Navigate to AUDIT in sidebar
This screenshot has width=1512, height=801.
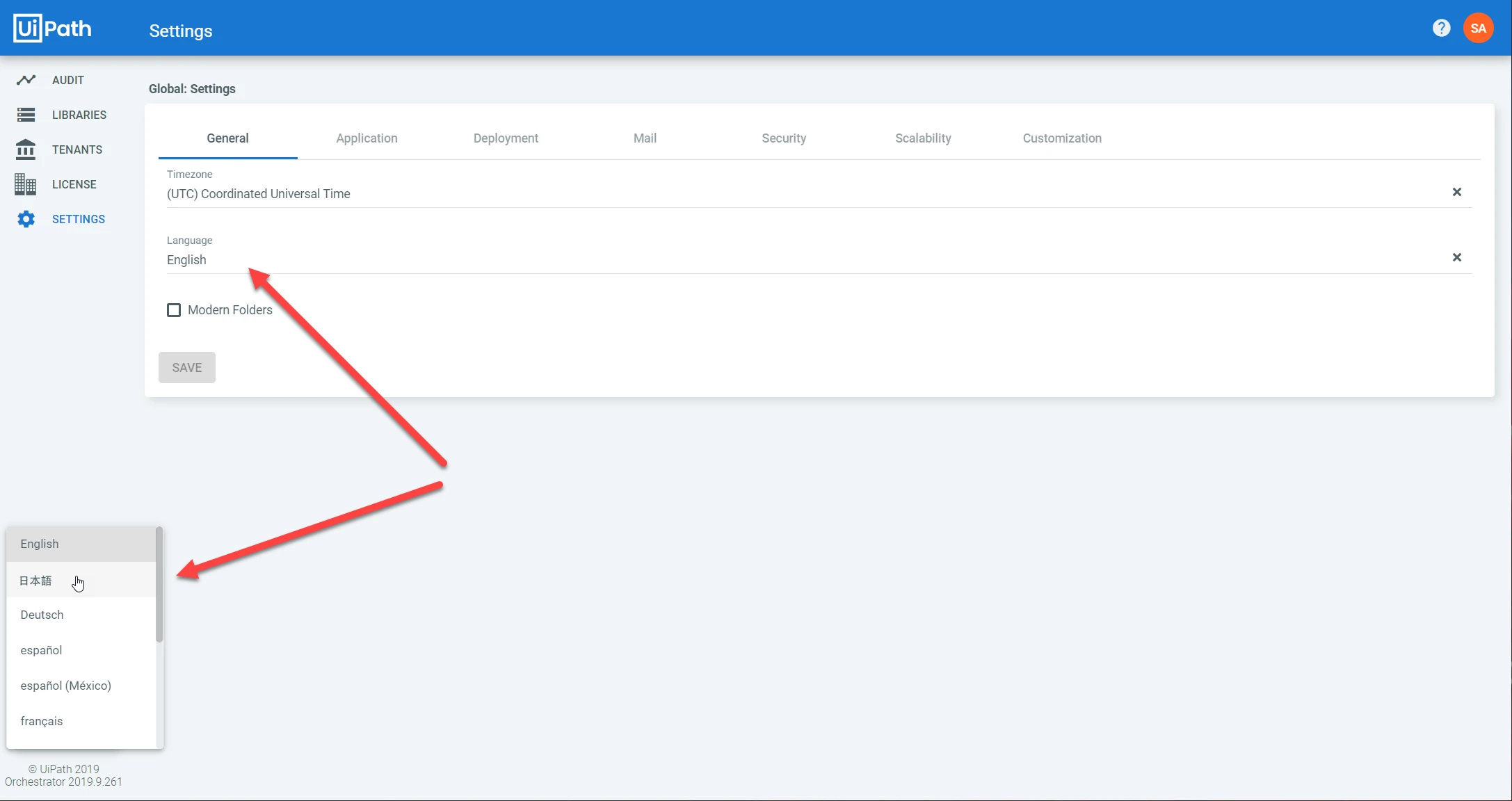click(68, 80)
